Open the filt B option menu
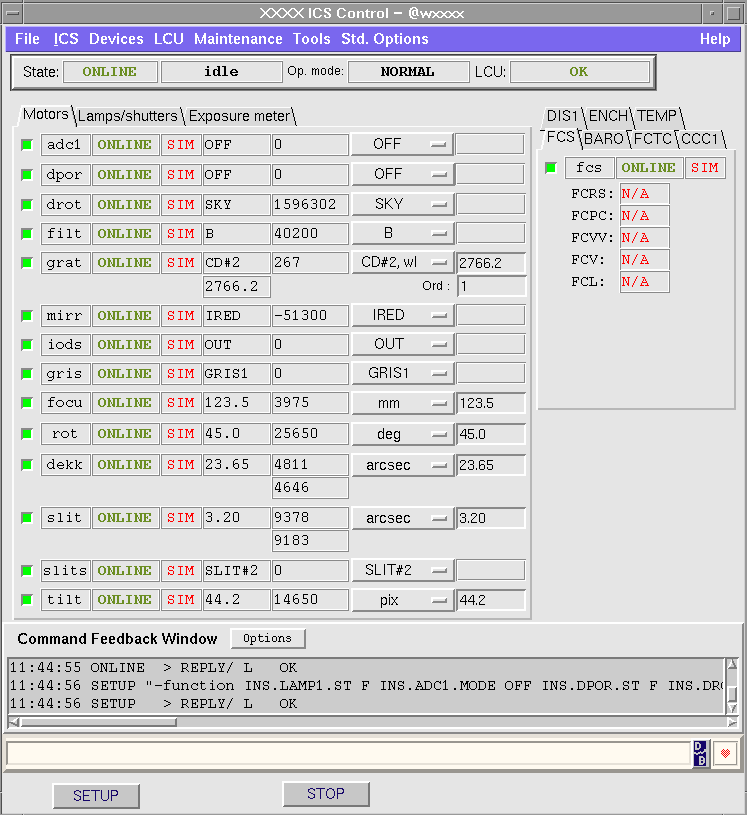The width and height of the screenshot is (747, 815). pos(402,233)
